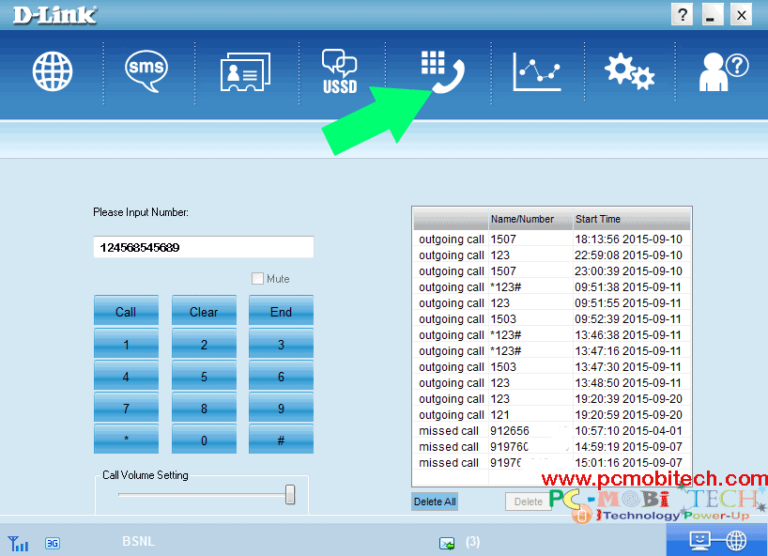Click the greyed Delete button

(x=528, y=502)
